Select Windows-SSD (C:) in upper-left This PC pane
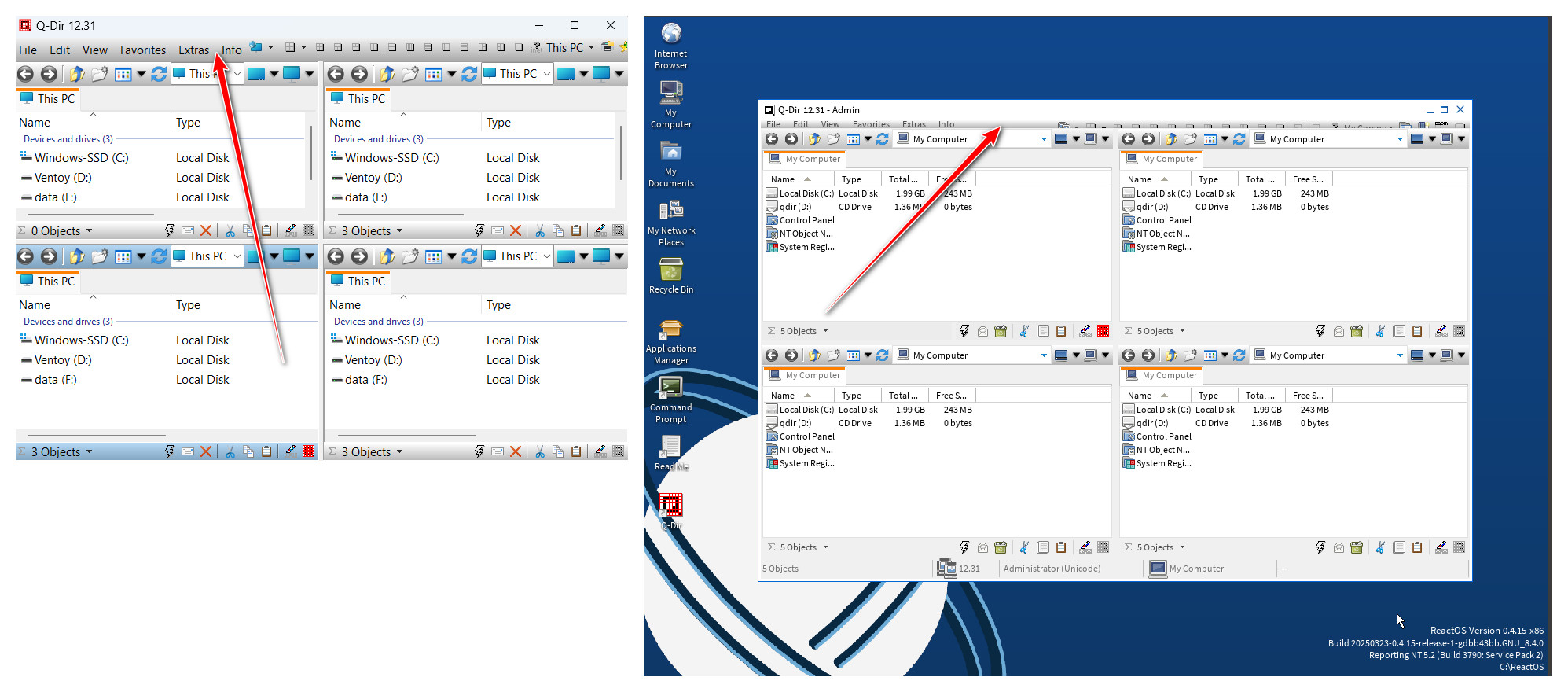Image resolution: width=1568 pixels, height=692 pixels. click(74, 158)
